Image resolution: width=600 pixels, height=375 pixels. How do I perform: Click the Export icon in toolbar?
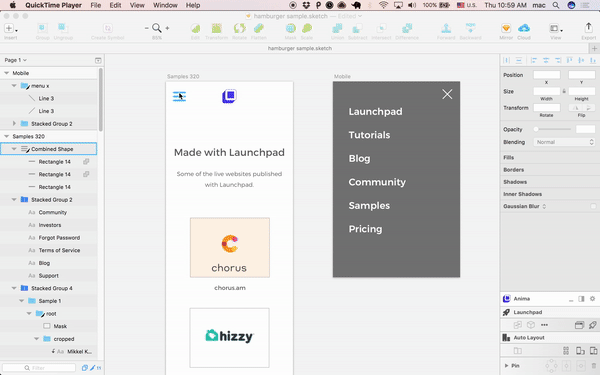point(589,28)
